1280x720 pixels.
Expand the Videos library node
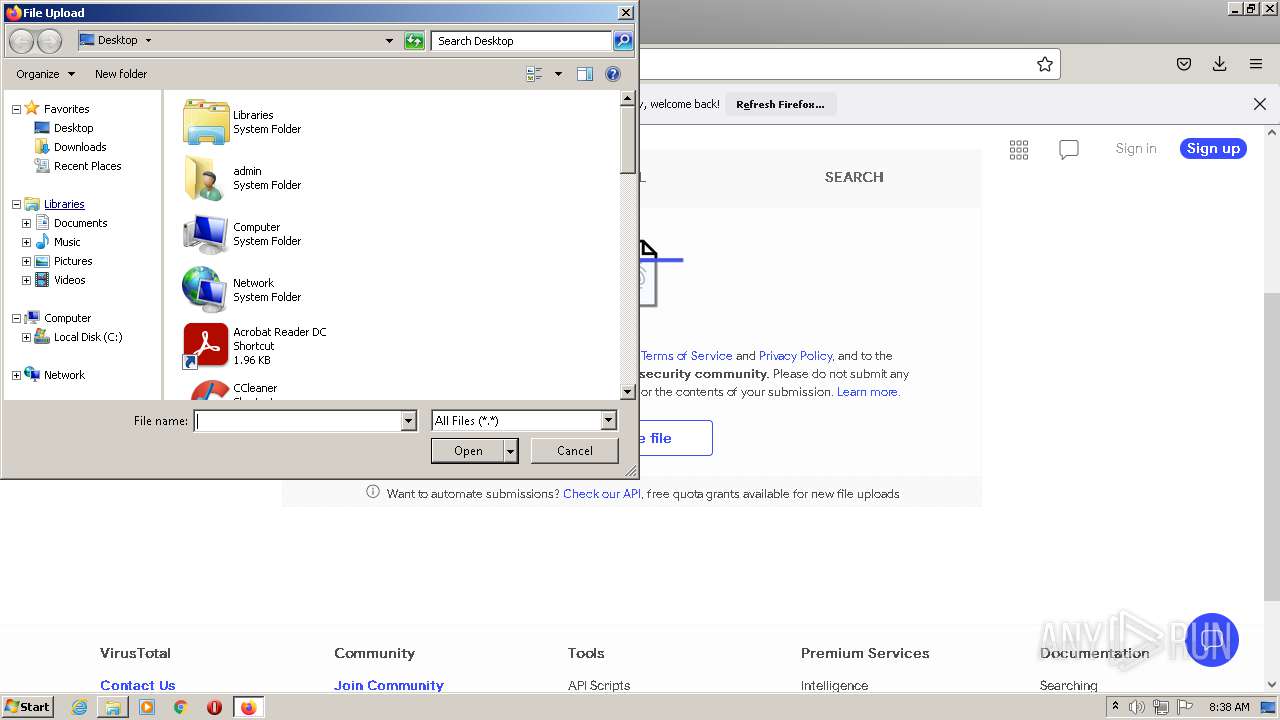26,280
